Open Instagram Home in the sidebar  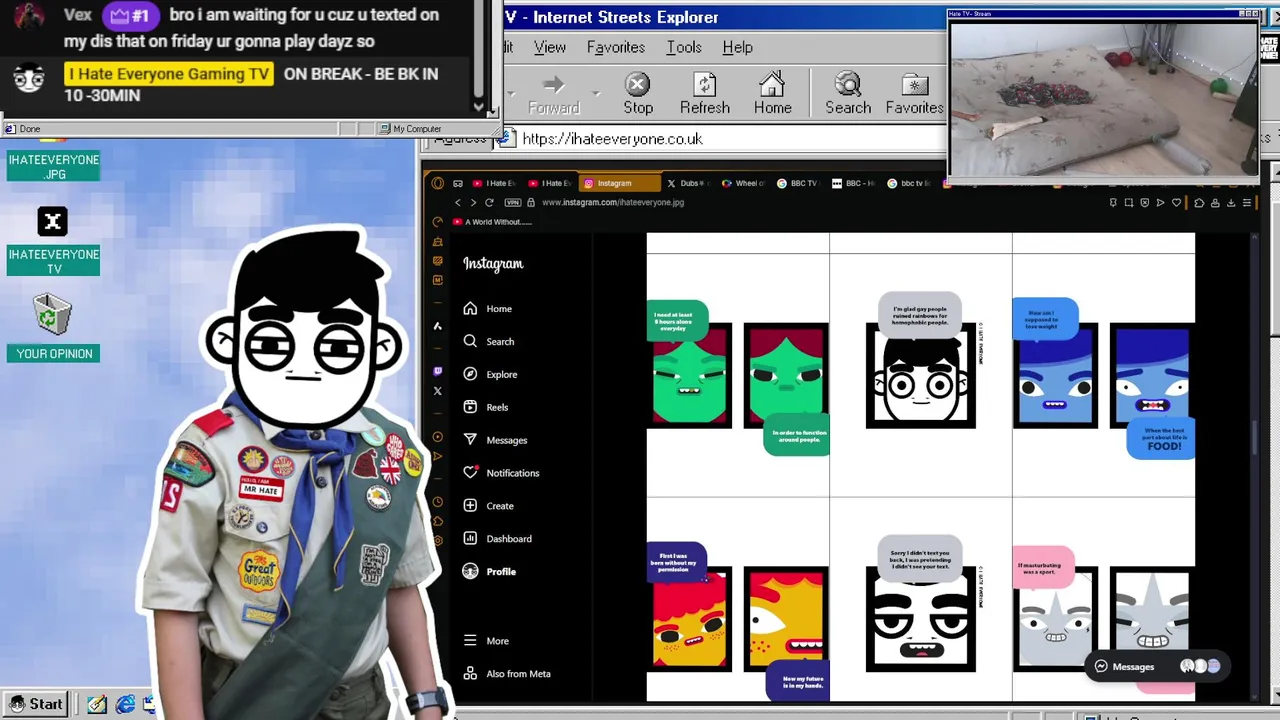pos(488,309)
